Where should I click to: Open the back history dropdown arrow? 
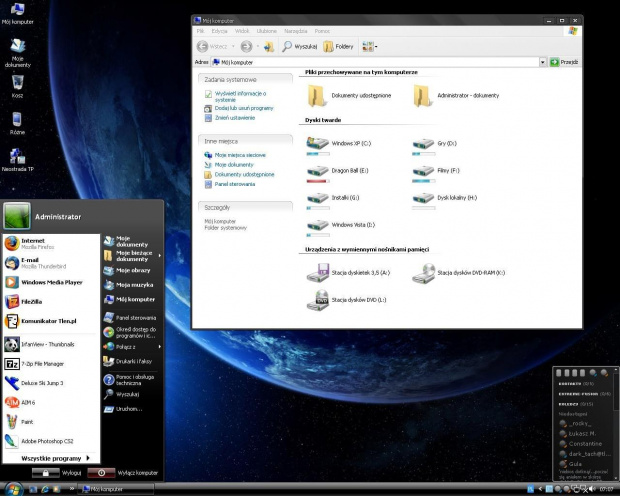tap(233, 47)
